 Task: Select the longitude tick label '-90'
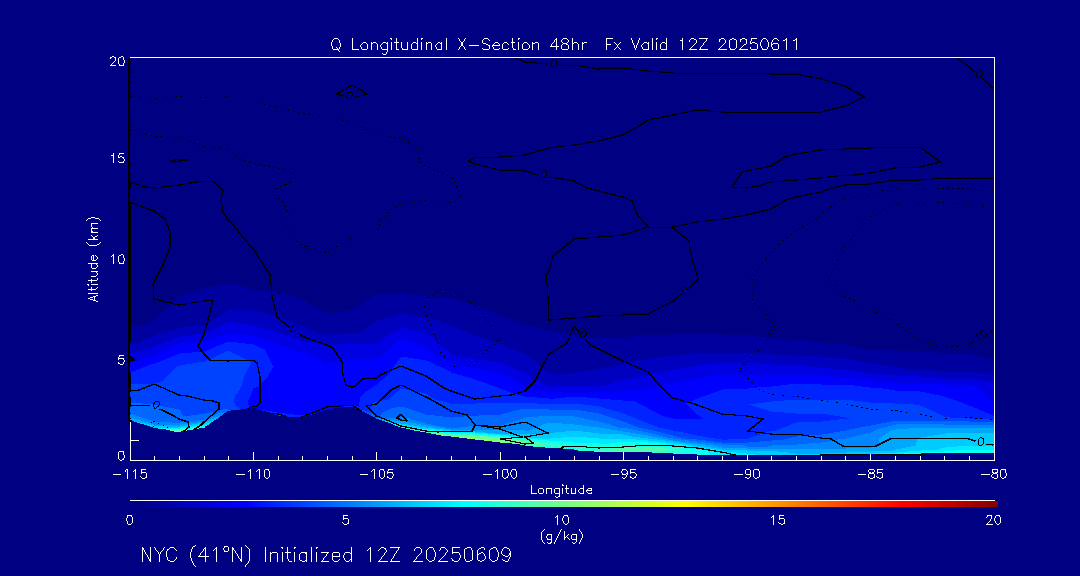(x=747, y=475)
